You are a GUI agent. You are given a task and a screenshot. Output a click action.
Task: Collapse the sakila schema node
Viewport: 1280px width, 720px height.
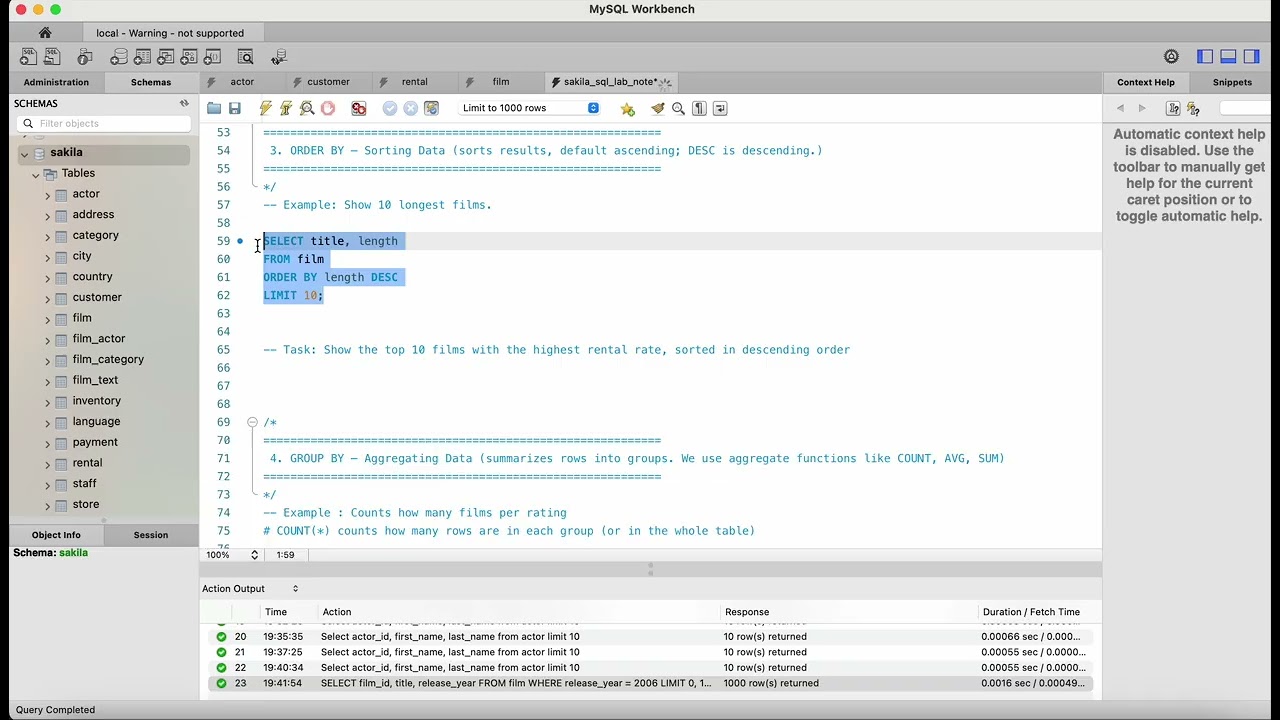[x=24, y=153]
